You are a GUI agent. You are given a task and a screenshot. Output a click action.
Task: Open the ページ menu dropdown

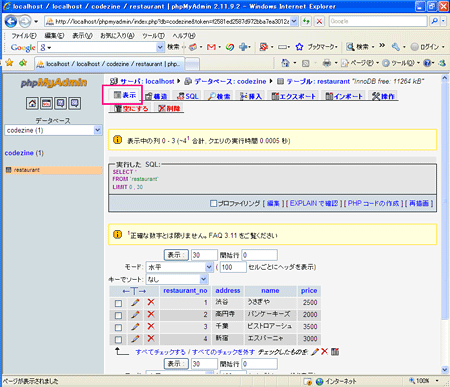(x=378, y=63)
